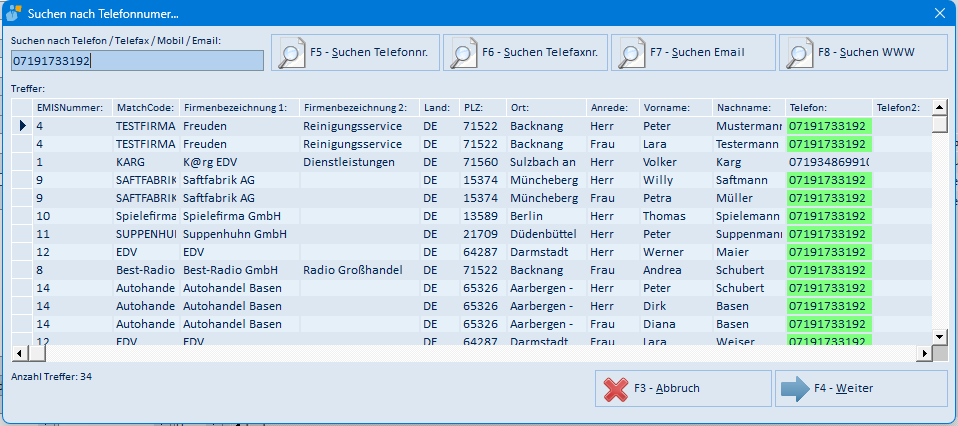Viewport: 958px width, 426px height.
Task: Click the Suppenhuhn GmbH company cell
Action: click(240, 234)
